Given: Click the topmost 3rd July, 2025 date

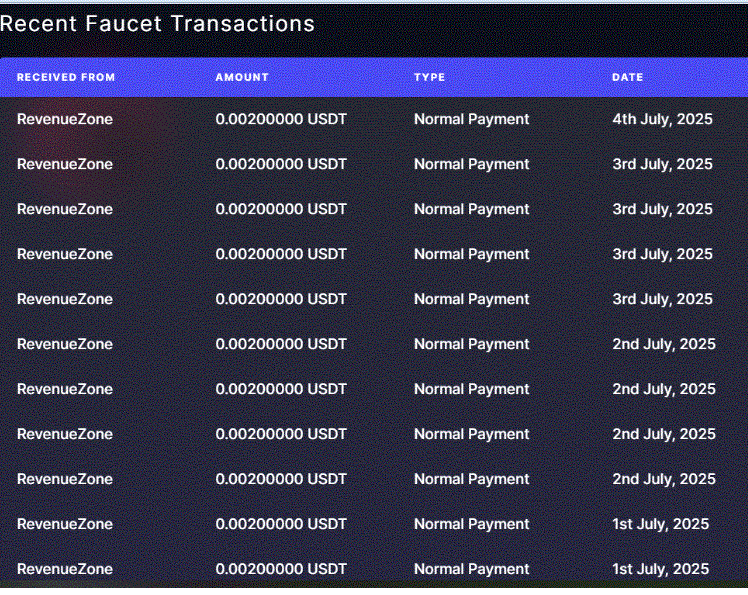Looking at the screenshot, I should [662, 164].
